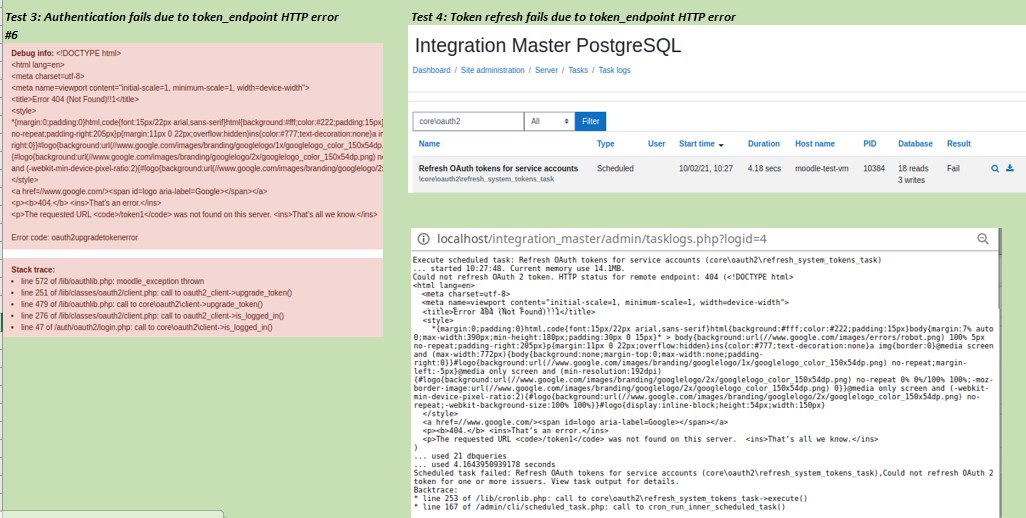The image size is (1026, 518).
Task: Open the Site administration breadcrumb link
Action: click(492, 70)
